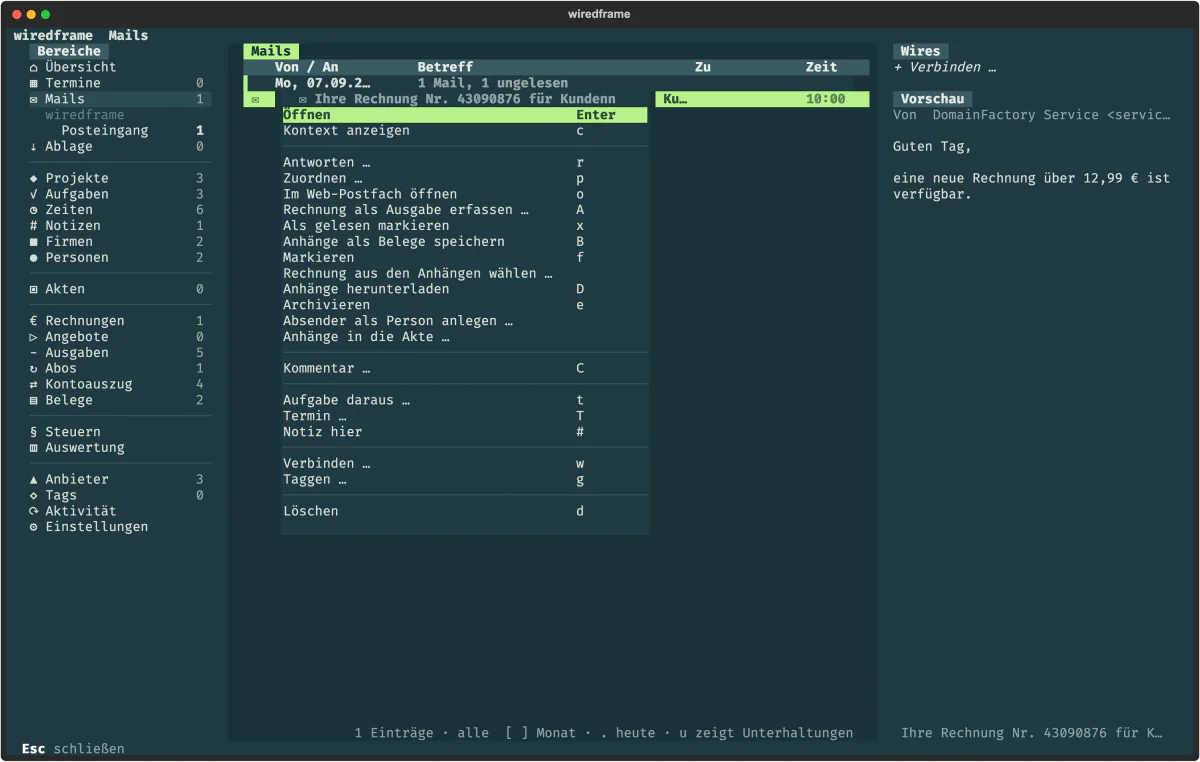Click the calendar icon beside Termine
The image size is (1200, 762).
click(34, 83)
